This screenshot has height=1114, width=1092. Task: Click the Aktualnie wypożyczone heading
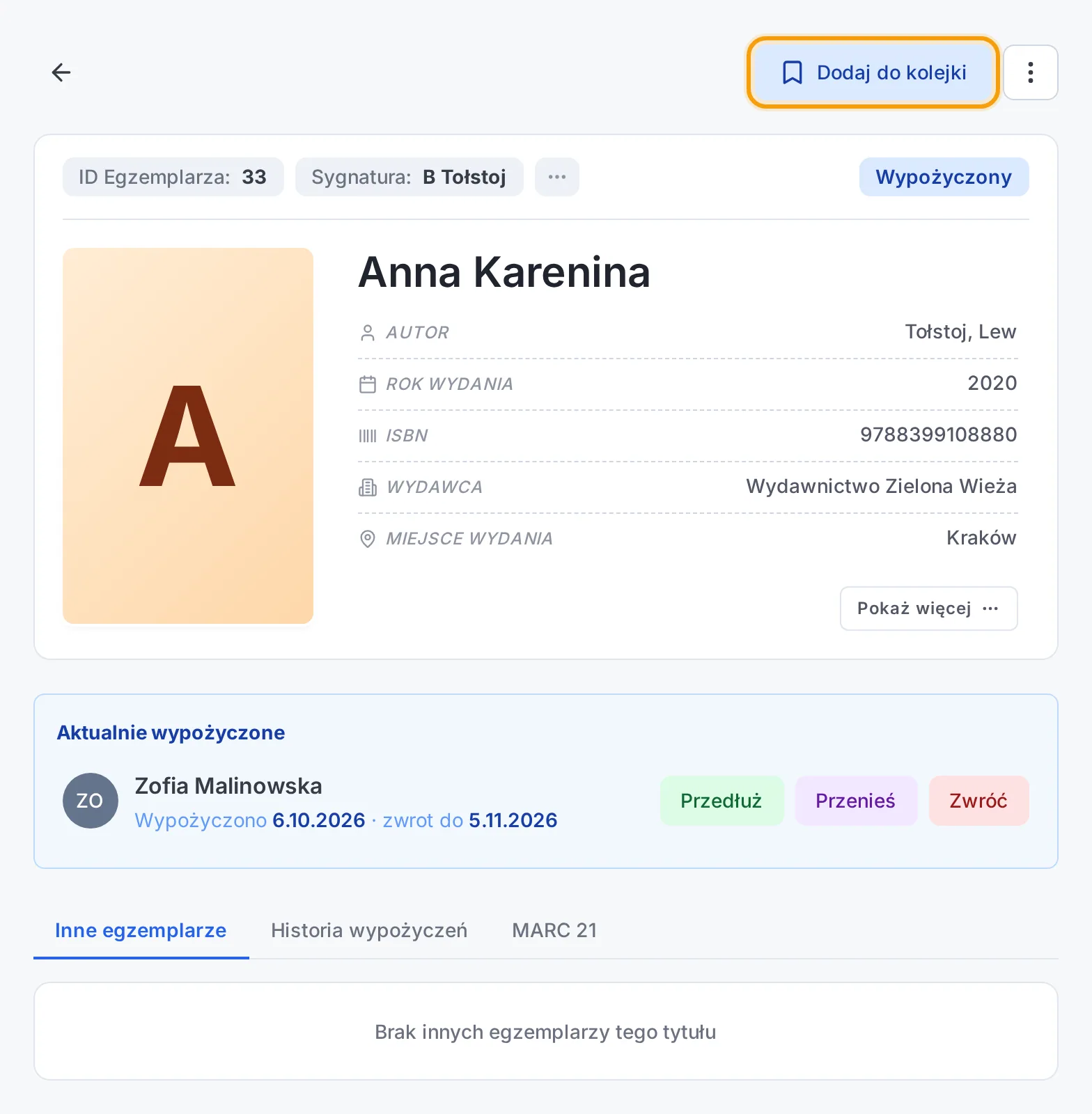[171, 733]
